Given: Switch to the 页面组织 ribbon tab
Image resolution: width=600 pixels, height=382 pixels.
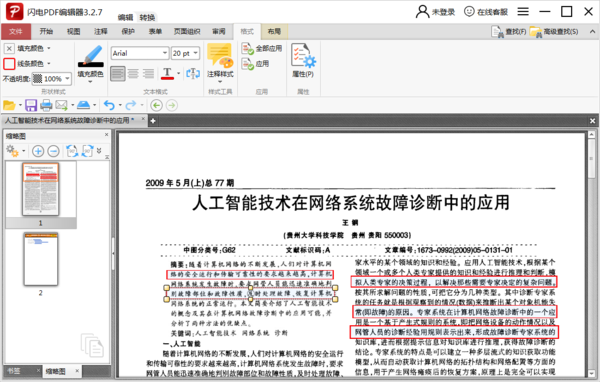Looking at the screenshot, I should click(187, 31).
